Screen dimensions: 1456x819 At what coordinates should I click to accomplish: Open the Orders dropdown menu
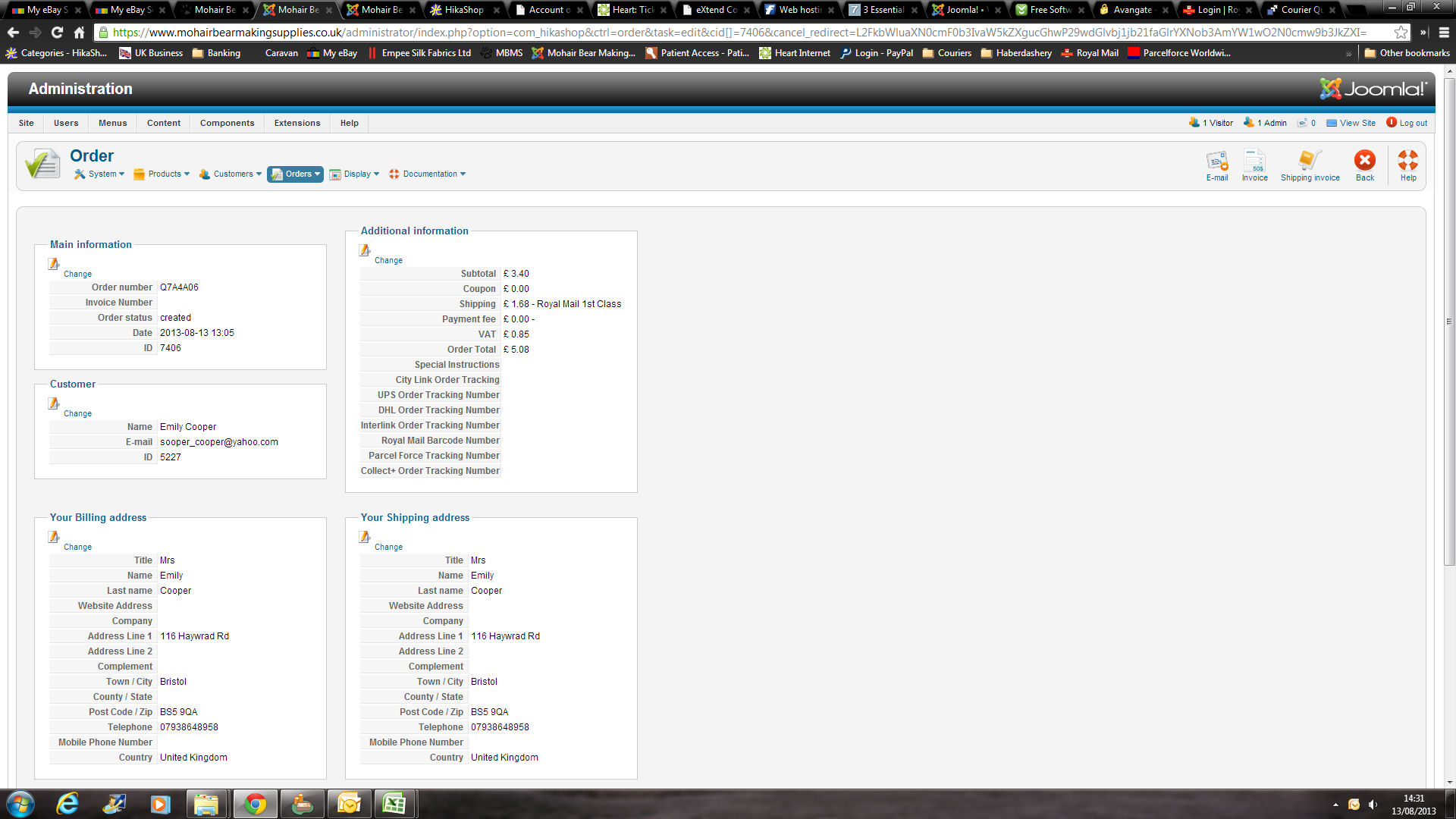click(x=296, y=174)
